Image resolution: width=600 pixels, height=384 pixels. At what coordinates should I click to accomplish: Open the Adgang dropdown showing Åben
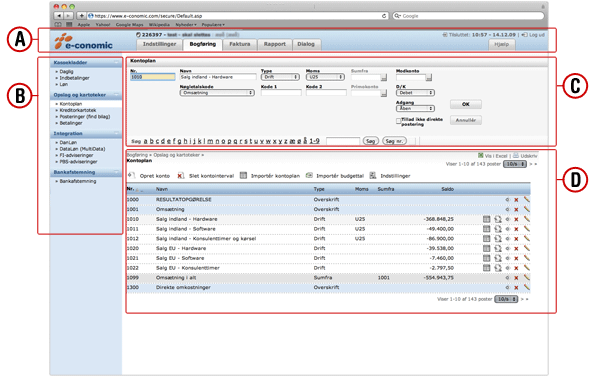pyautogui.click(x=415, y=109)
